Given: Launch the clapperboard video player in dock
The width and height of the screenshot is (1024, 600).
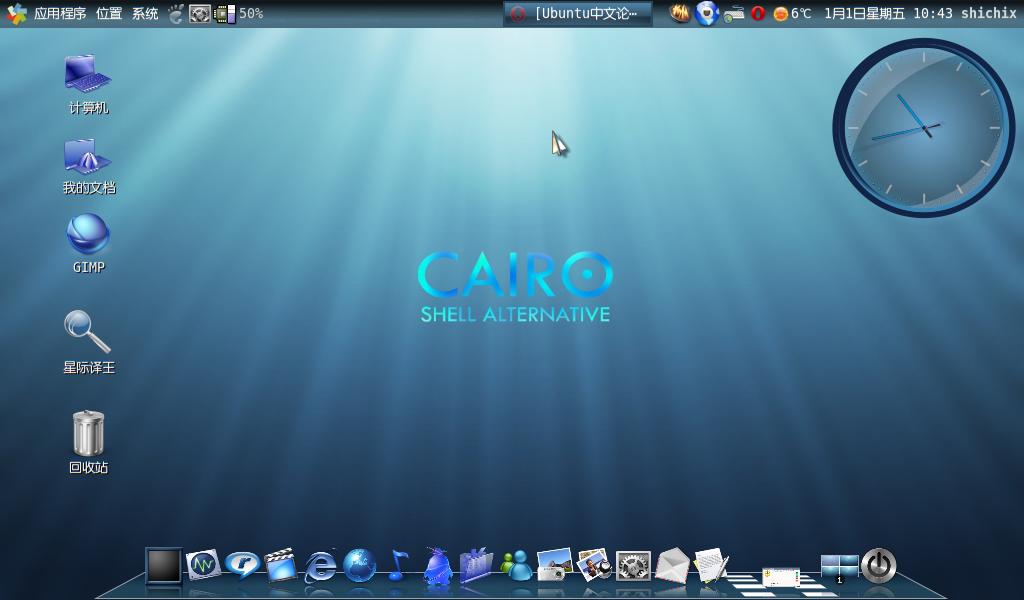Looking at the screenshot, I should pyautogui.click(x=281, y=565).
